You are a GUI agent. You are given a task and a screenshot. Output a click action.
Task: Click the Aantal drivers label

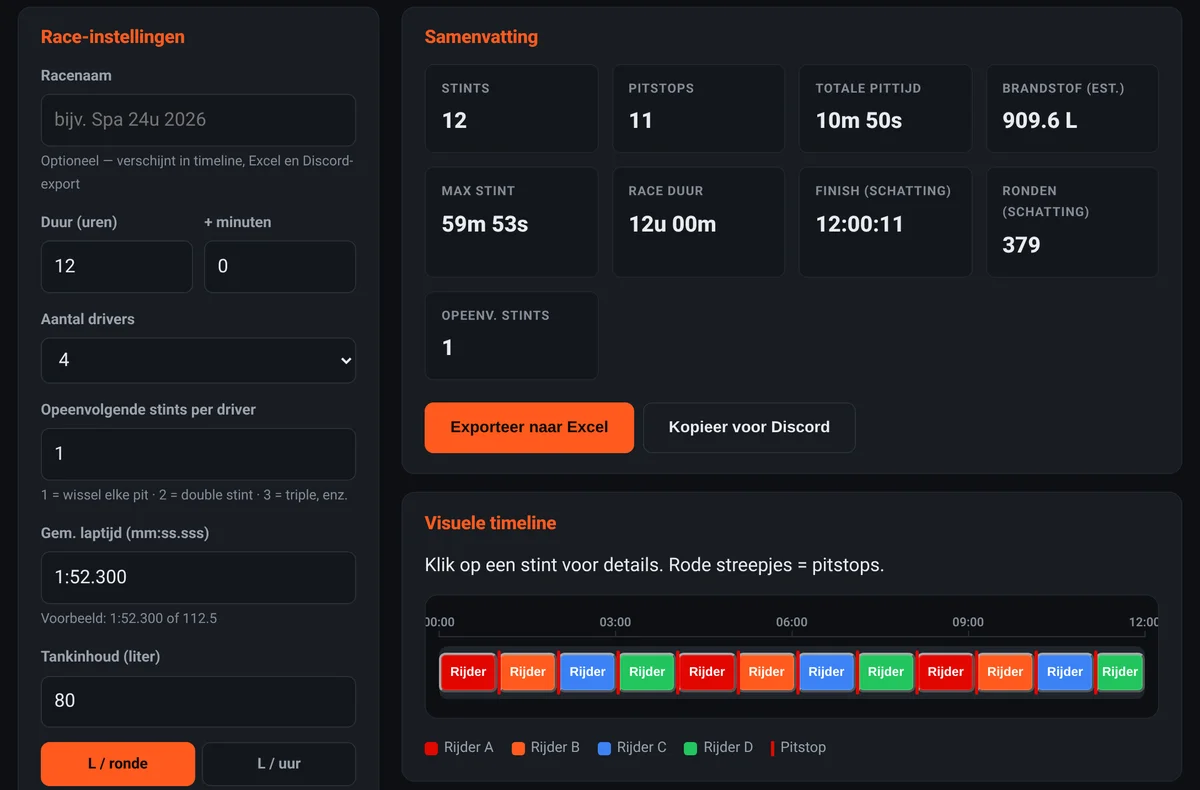[88, 319]
